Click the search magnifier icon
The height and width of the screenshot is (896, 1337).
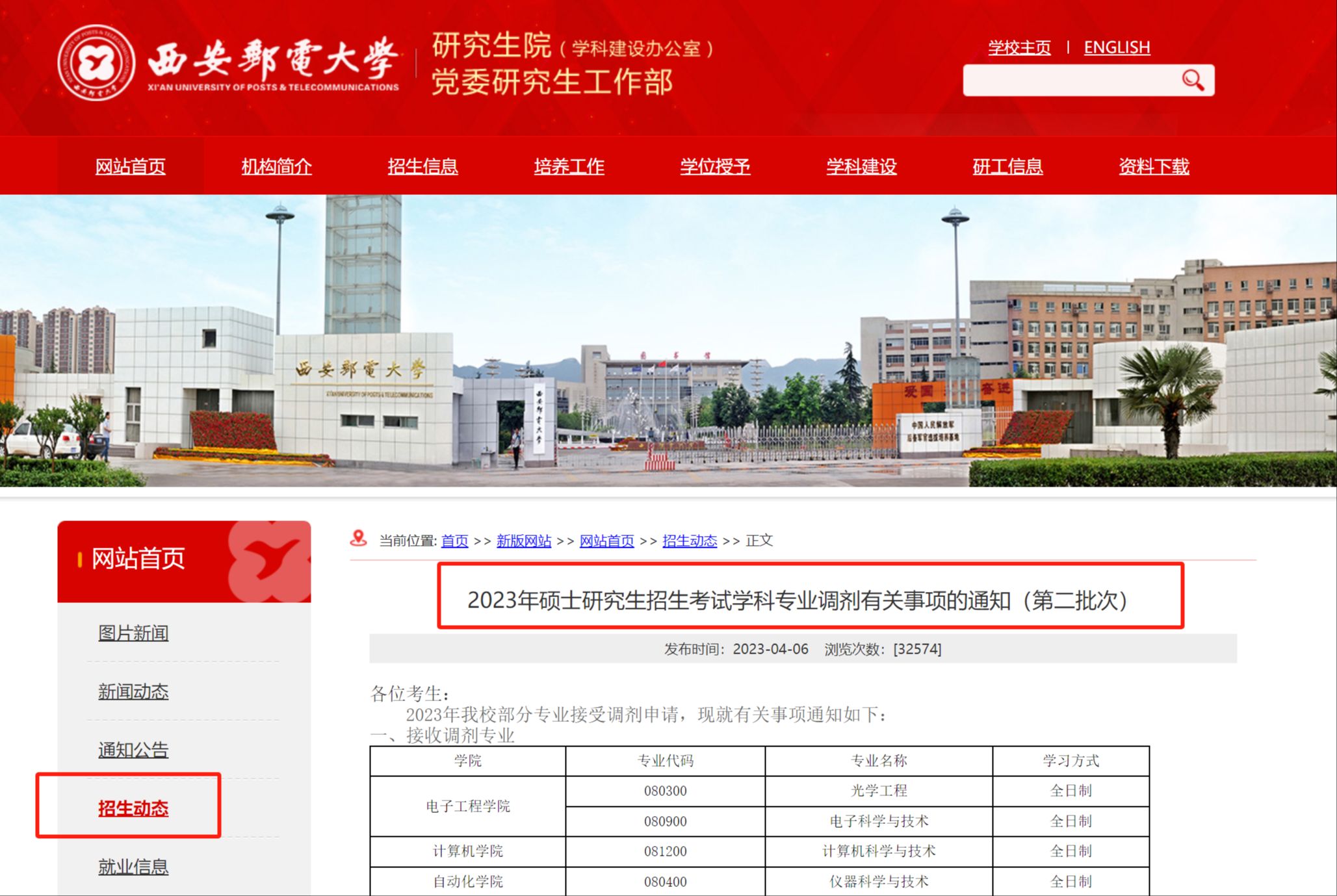[x=1193, y=80]
